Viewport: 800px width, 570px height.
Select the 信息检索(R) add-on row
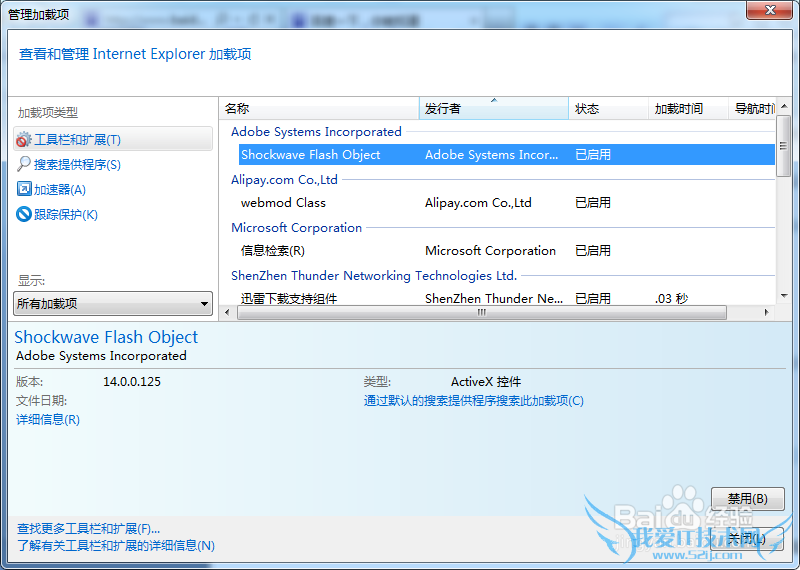pos(507,251)
